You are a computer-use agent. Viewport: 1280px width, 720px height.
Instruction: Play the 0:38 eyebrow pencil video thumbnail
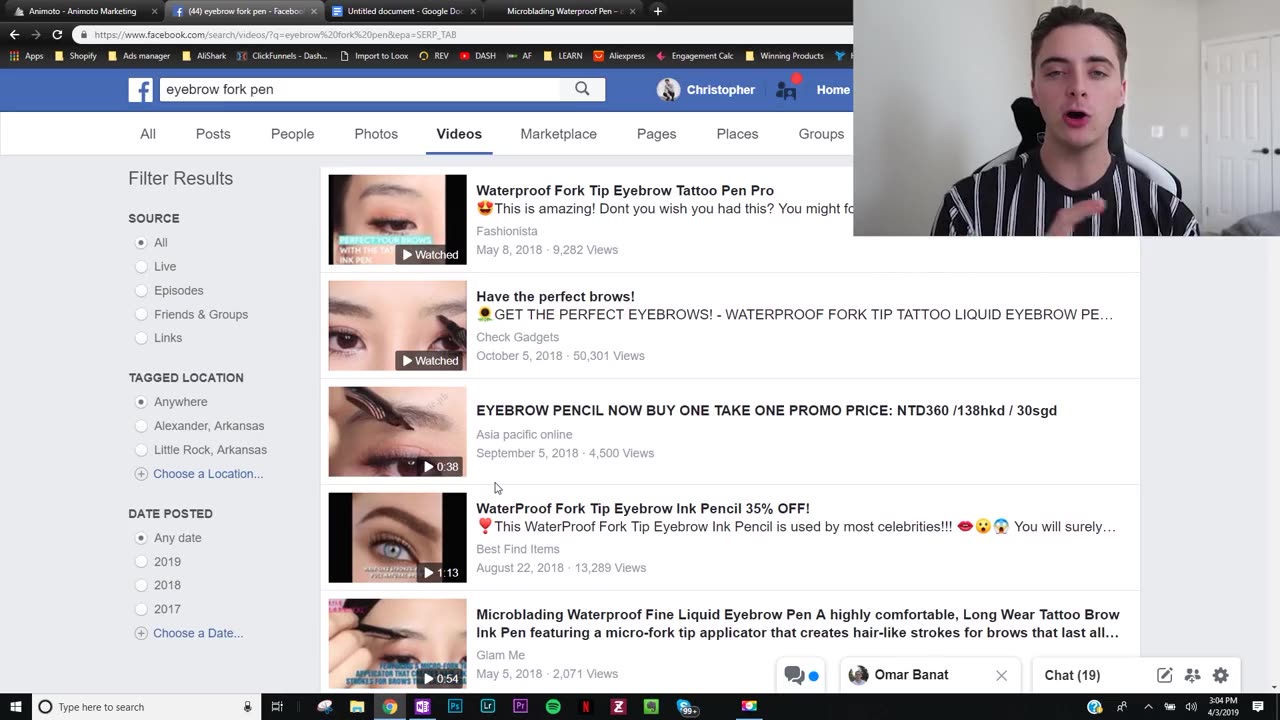(397, 432)
